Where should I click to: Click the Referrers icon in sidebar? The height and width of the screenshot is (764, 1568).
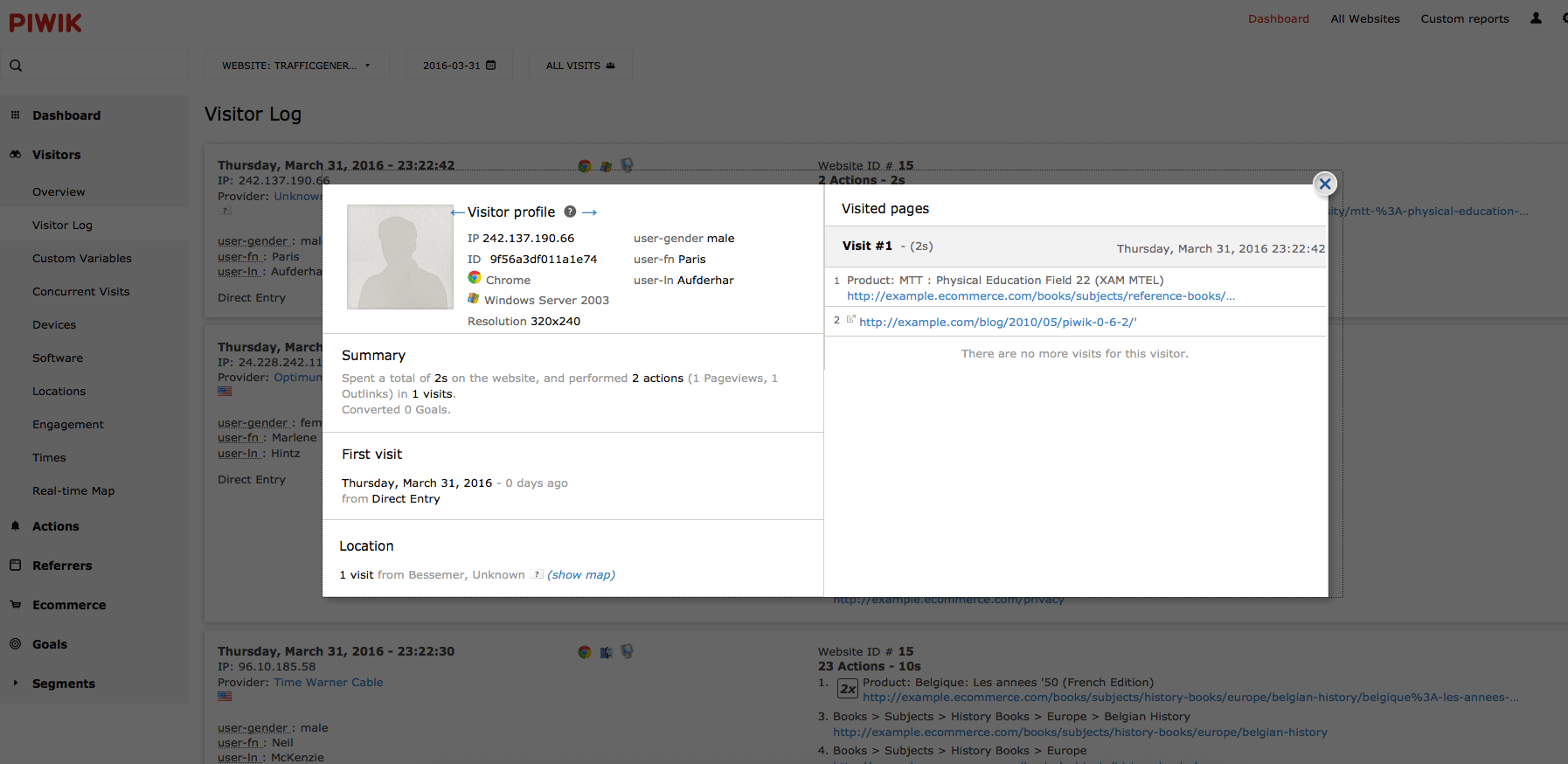[15, 565]
